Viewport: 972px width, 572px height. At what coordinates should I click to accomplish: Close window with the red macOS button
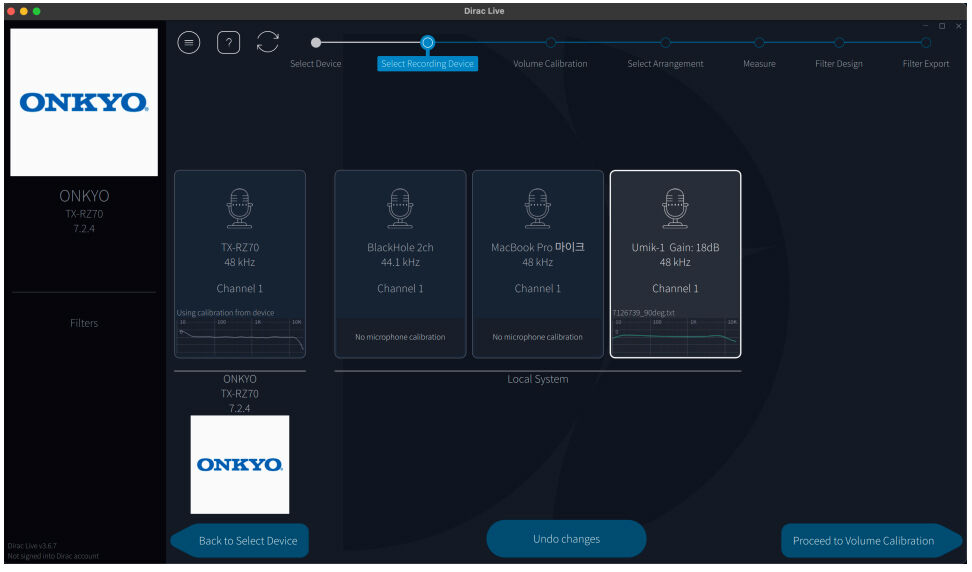11,11
